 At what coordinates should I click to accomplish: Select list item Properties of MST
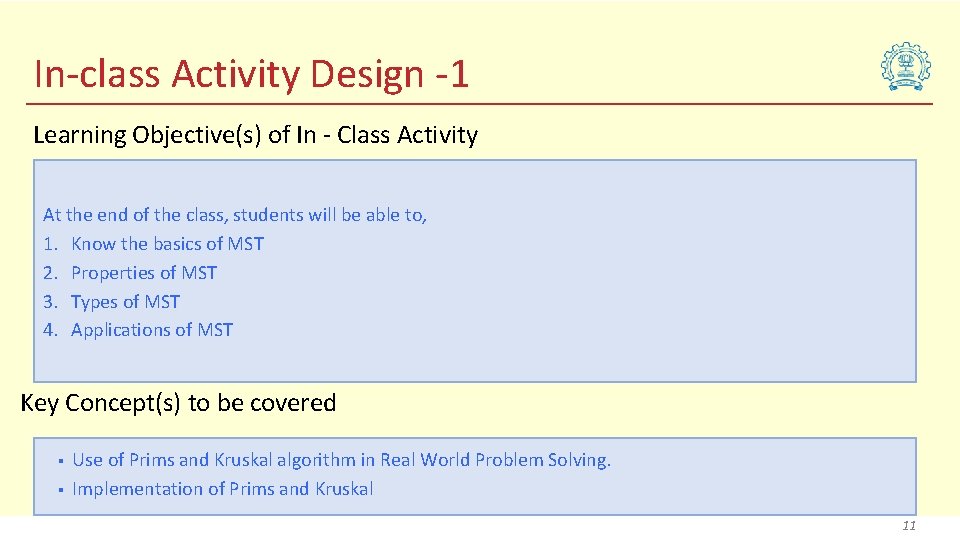click(144, 273)
